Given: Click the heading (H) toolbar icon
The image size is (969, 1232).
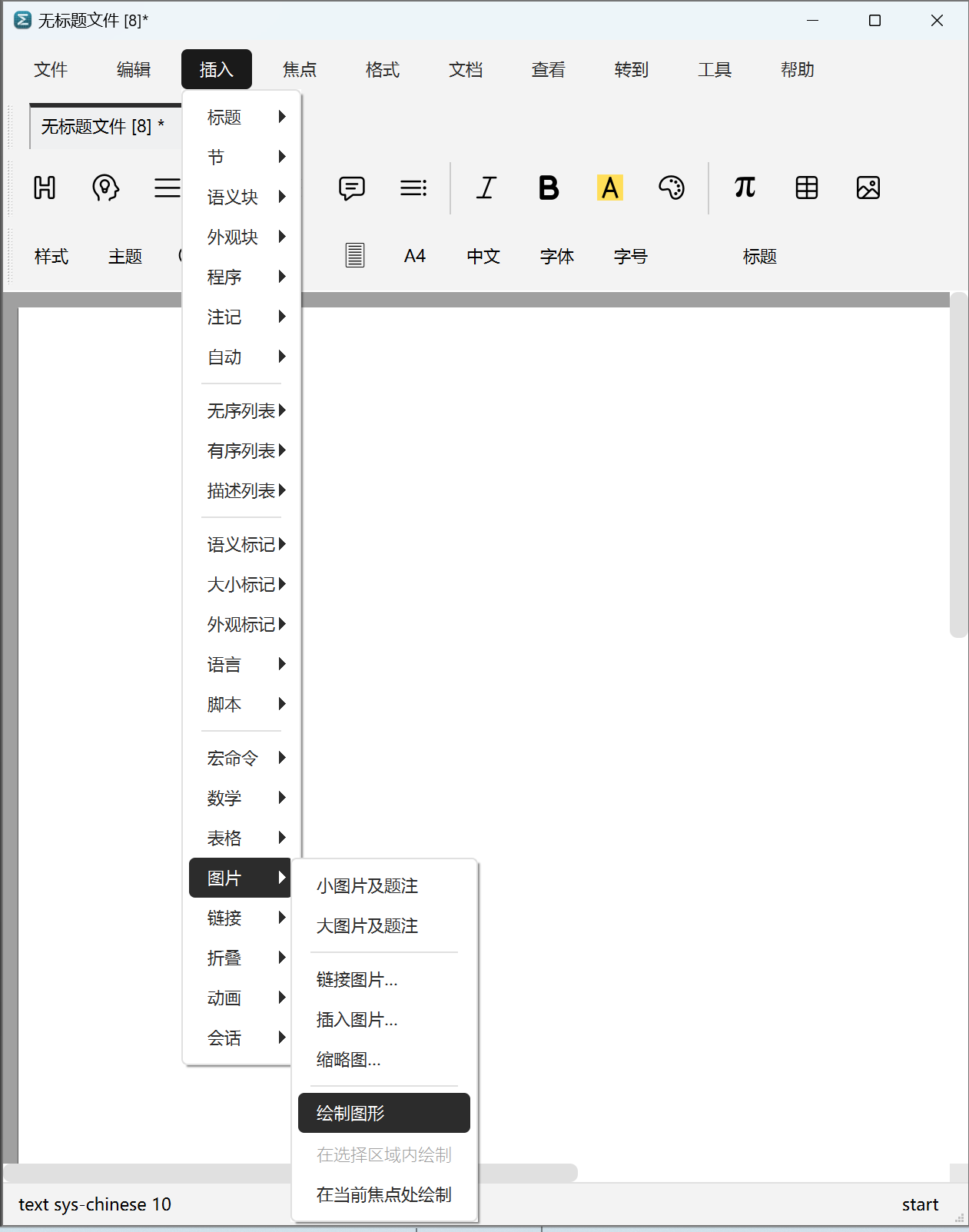Looking at the screenshot, I should pos(45,188).
